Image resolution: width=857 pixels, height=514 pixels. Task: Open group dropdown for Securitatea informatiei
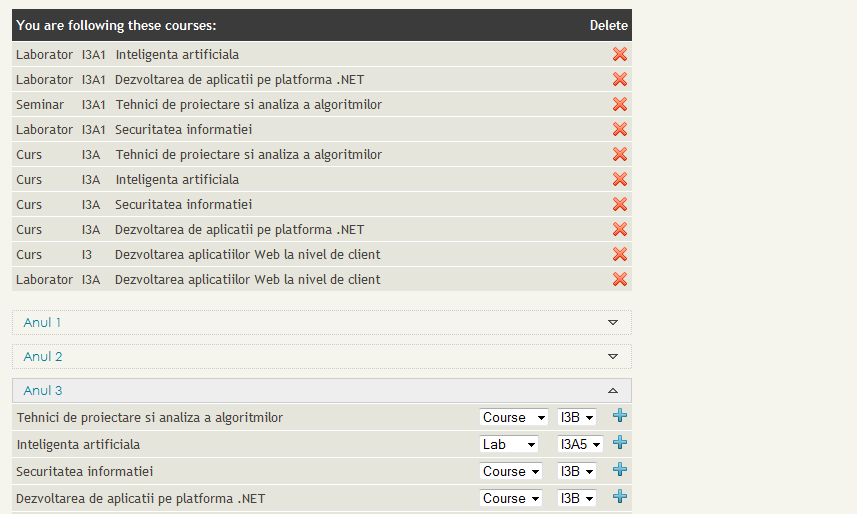(x=577, y=471)
